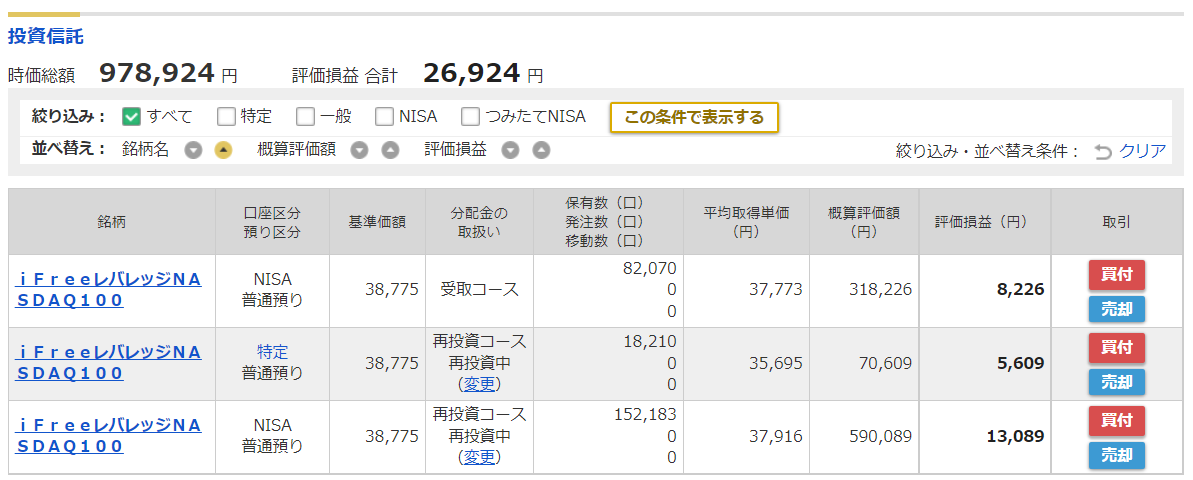Open iFreeレバレッジNASDAQ100 link in 590,089 row
The height and width of the screenshot is (480, 1193).
coord(108,436)
